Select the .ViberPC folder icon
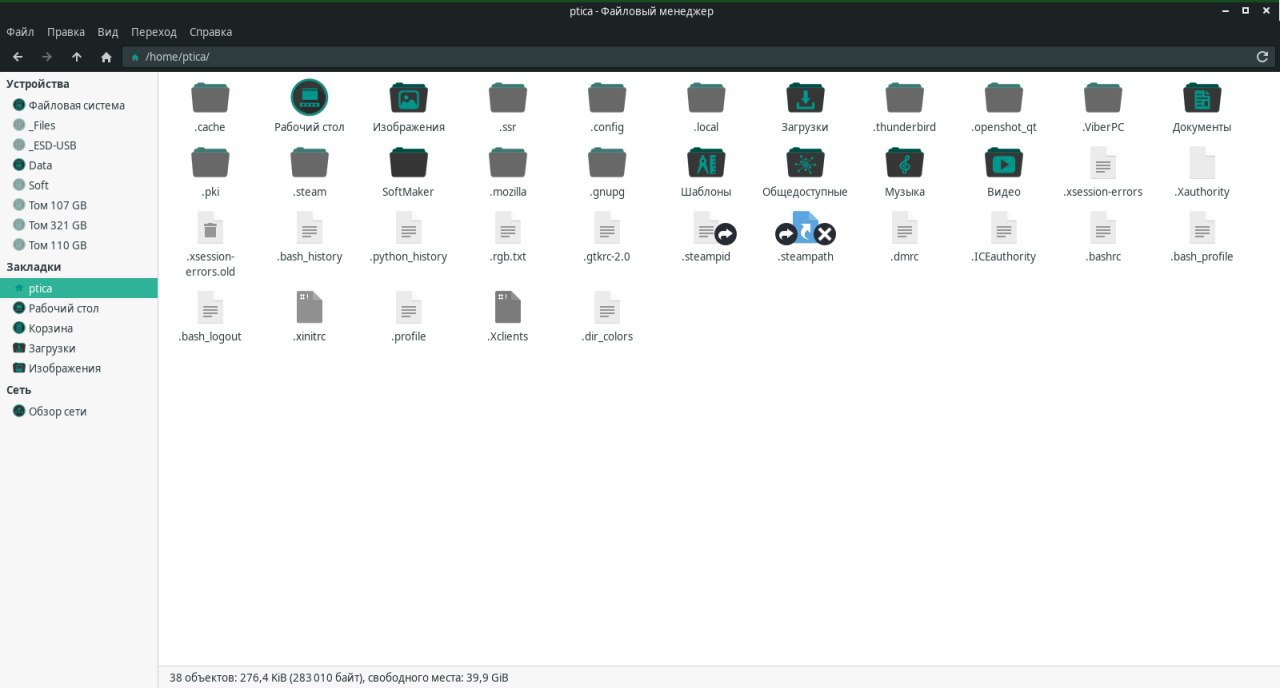Viewport: 1280px width, 688px height. [x=1103, y=98]
